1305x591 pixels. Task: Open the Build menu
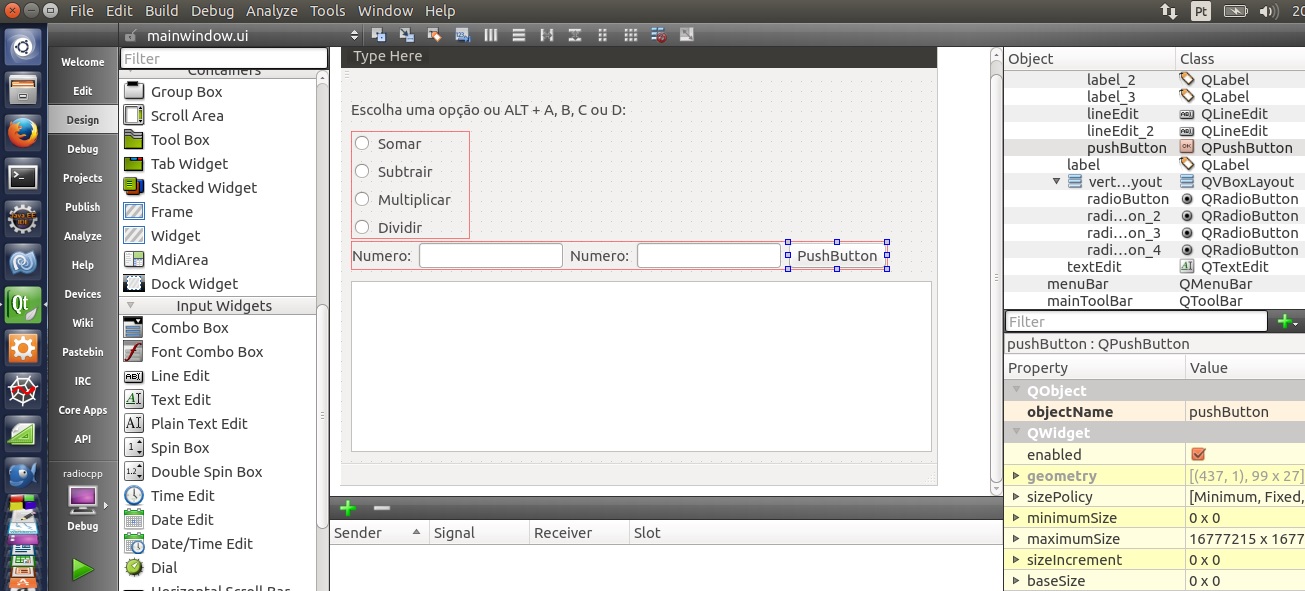point(161,11)
